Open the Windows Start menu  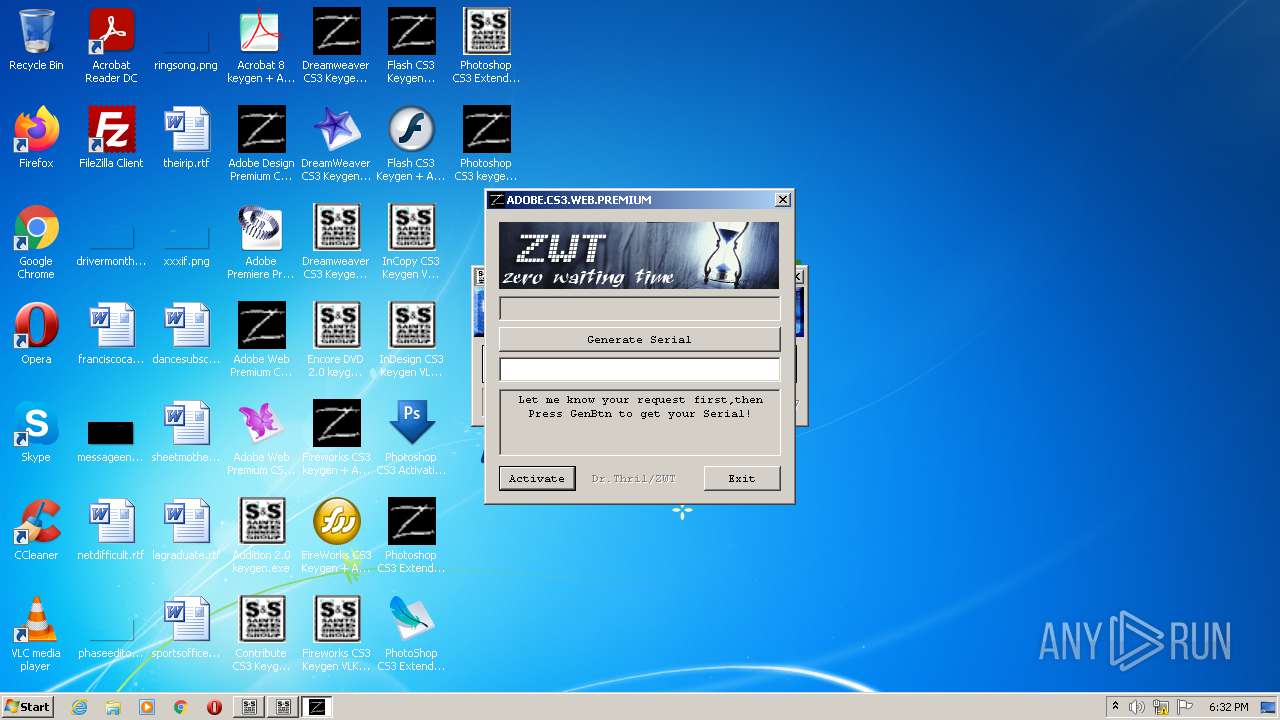pyautogui.click(x=27, y=707)
